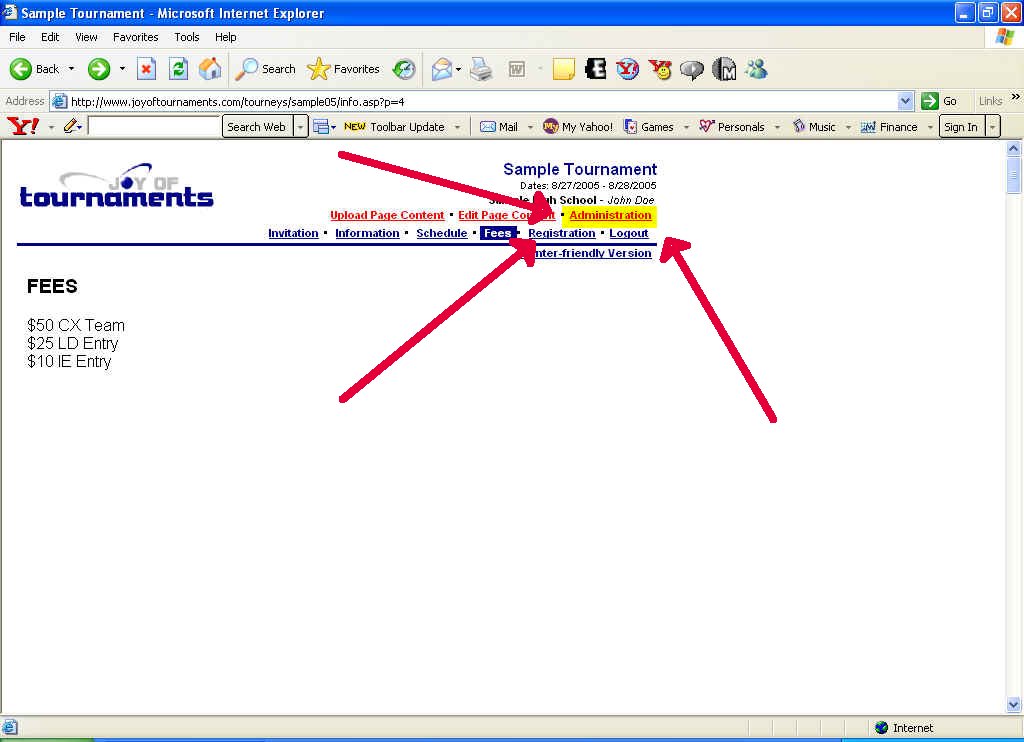Click the Yahoo! logo icon
This screenshot has width=1024, height=742.
(22, 126)
